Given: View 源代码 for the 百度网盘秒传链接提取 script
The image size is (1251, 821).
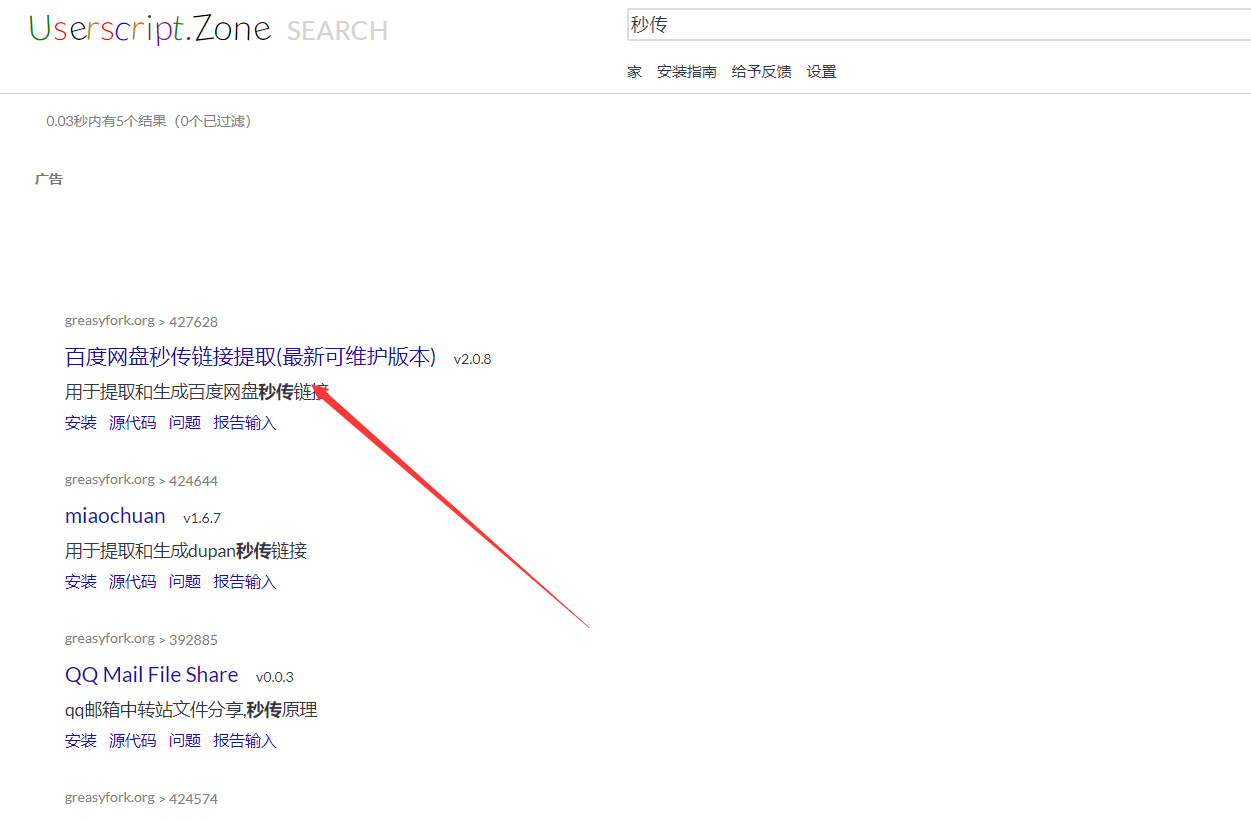Looking at the screenshot, I should pos(133,423).
